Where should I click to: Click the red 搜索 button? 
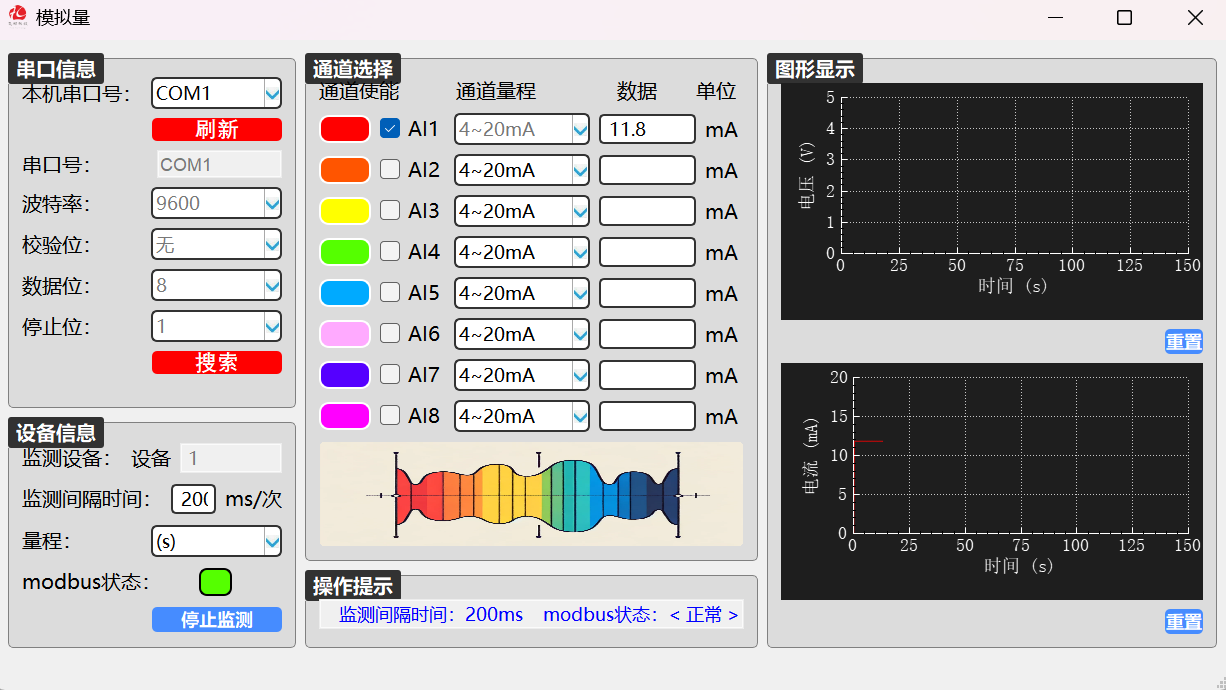pyautogui.click(x=216, y=362)
